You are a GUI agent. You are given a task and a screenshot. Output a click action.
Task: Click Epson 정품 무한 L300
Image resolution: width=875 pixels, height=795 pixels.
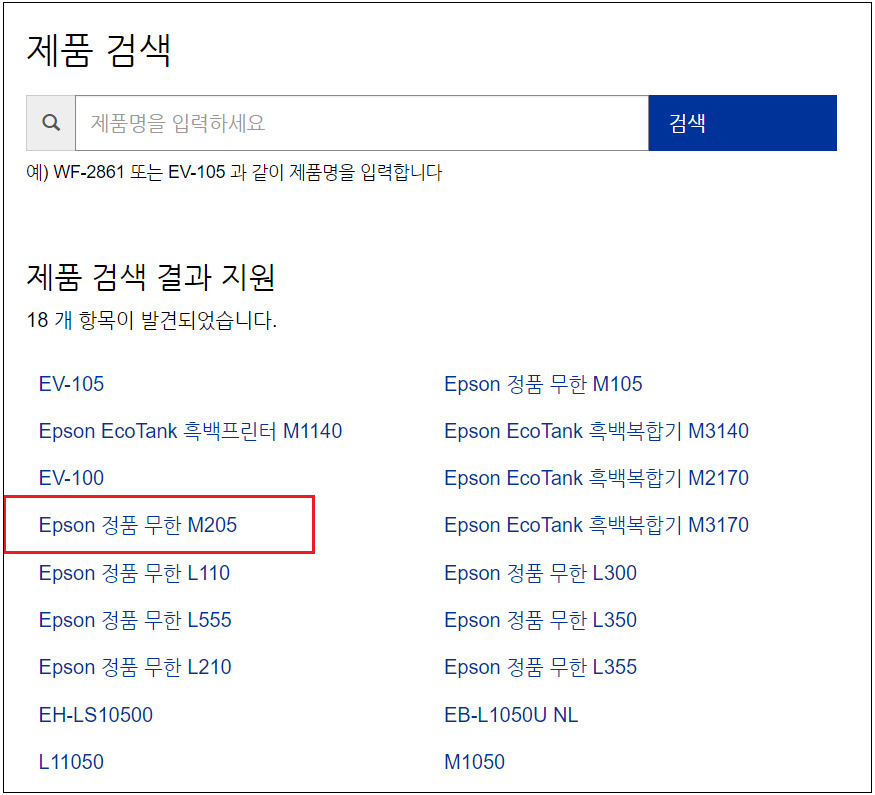click(540, 573)
